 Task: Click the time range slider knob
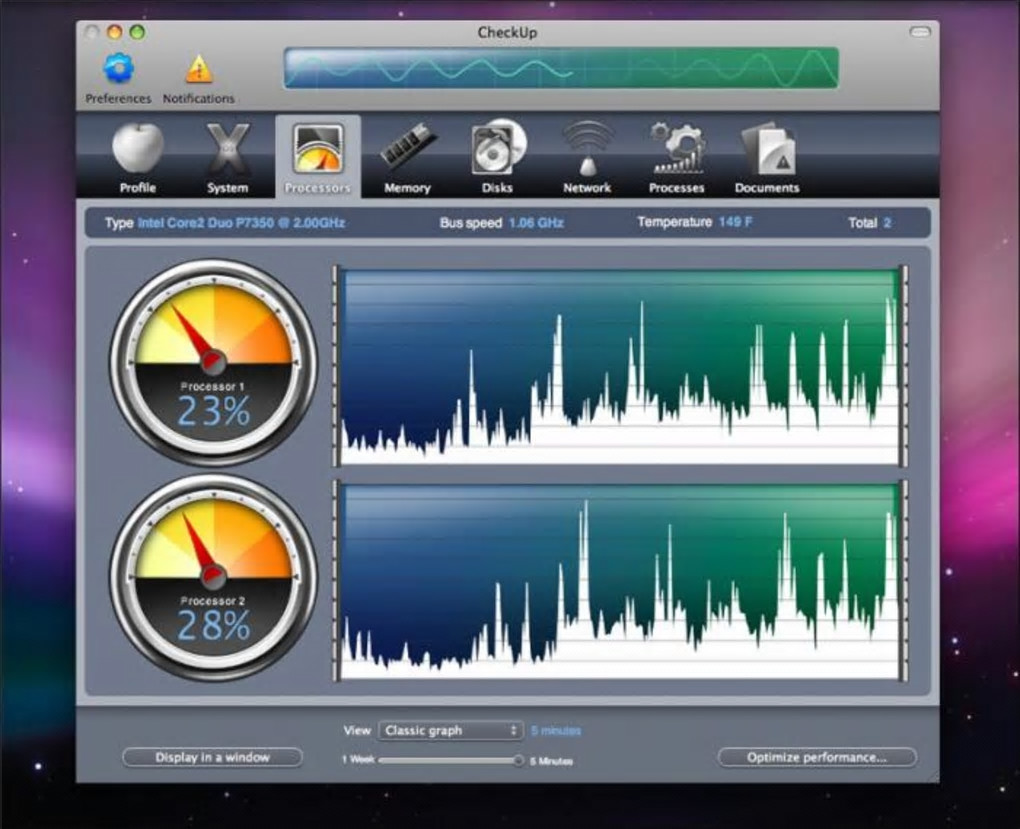coord(518,761)
